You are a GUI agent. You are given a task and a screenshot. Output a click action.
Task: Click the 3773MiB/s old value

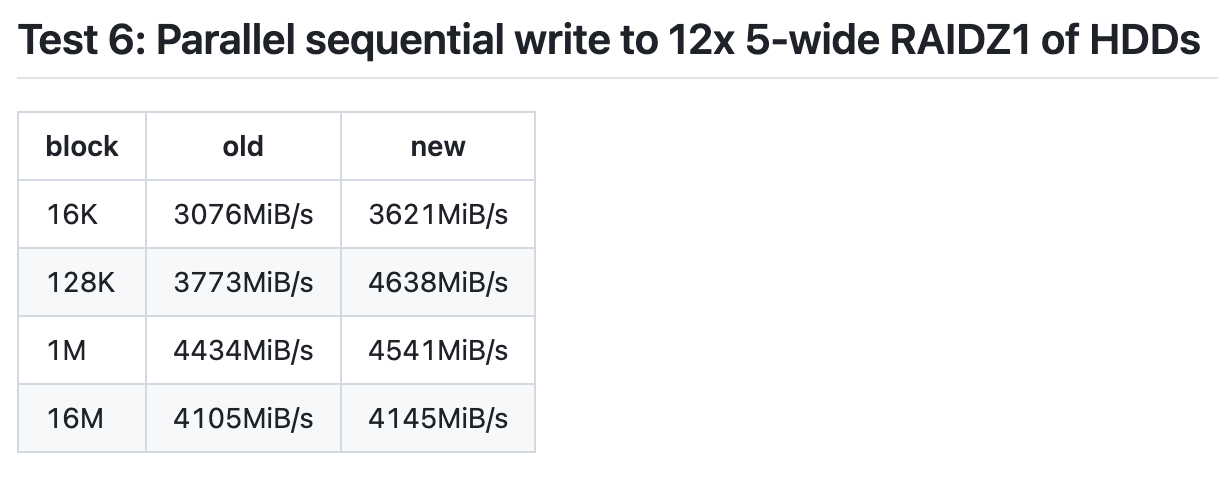click(x=243, y=282)
